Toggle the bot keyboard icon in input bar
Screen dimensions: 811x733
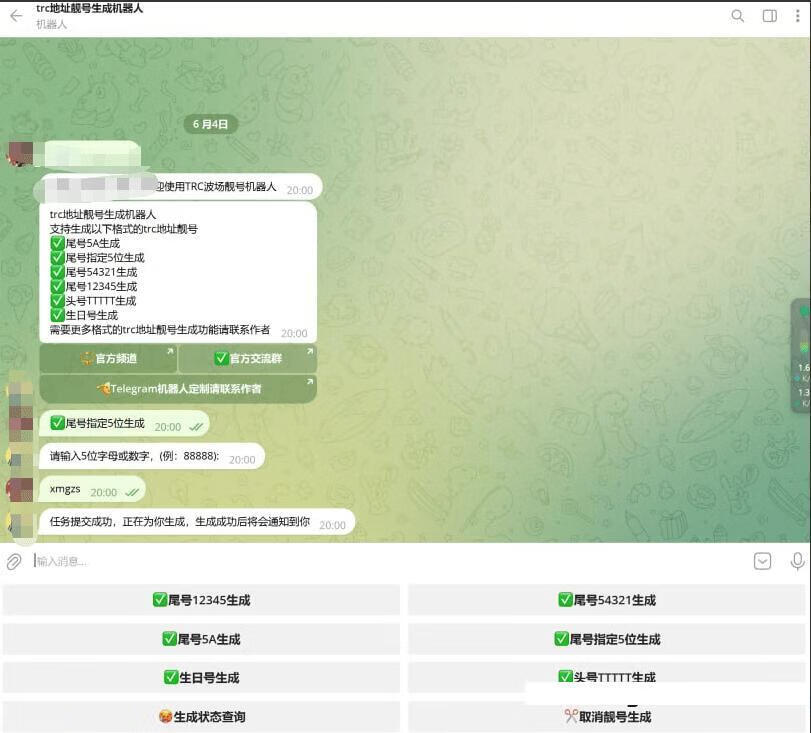coord(762,562)
